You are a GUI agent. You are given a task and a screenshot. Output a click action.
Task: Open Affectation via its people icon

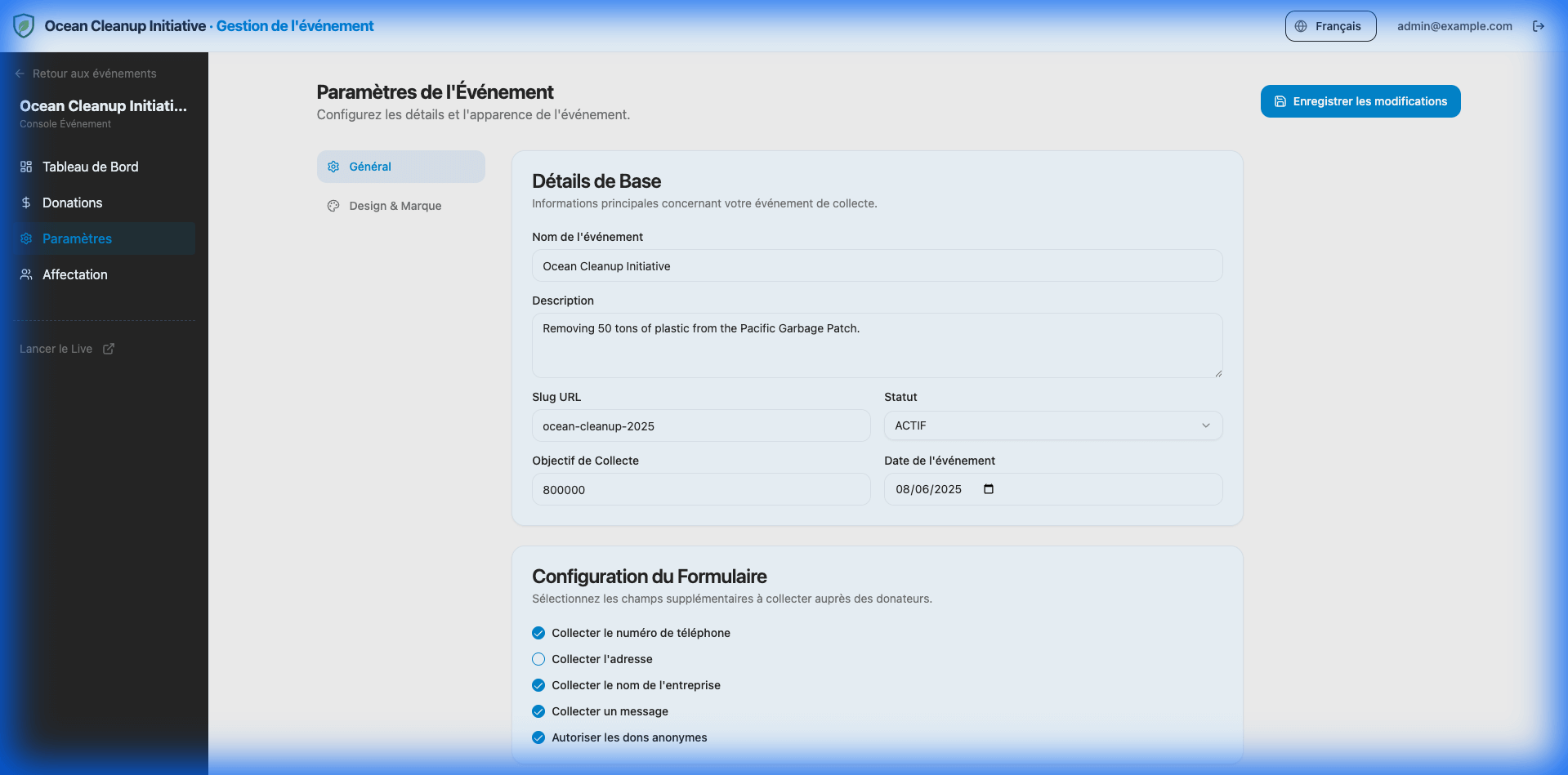(26, 274)
